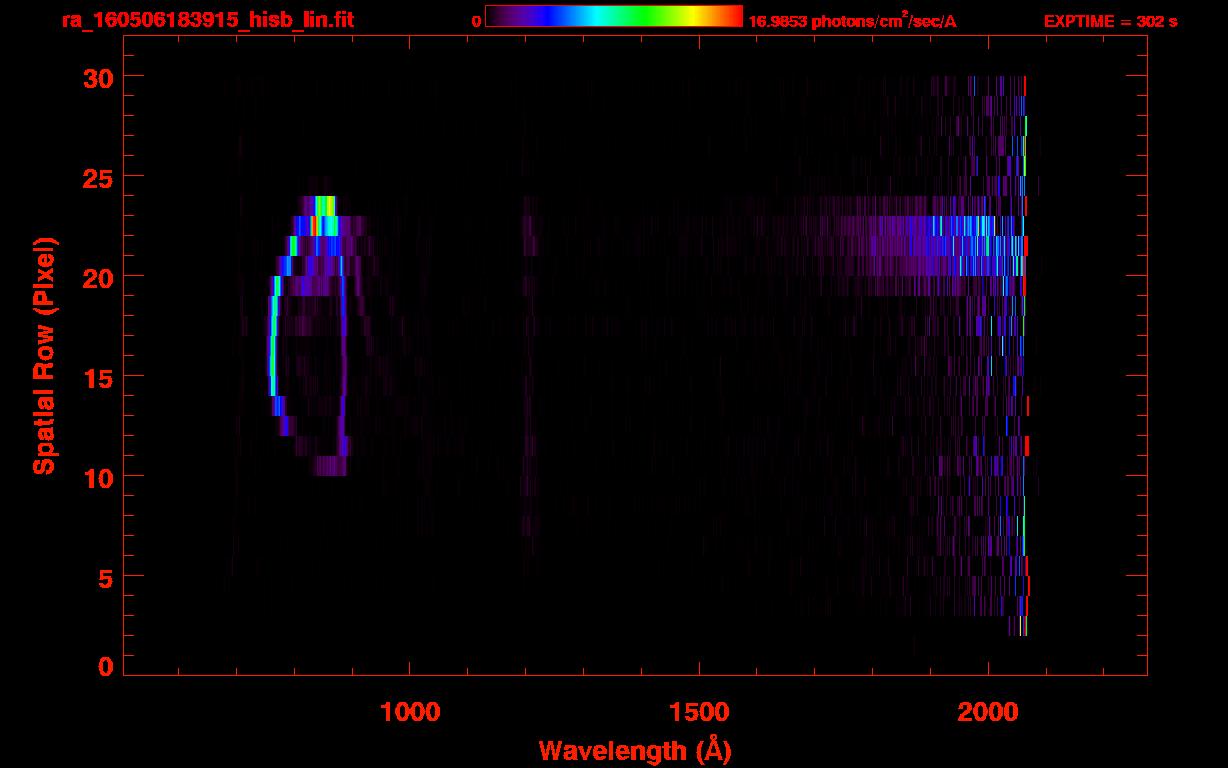The height and width of the screenshot is (768, 1228).
Task: Click the Wavelength (Å) axis label
Action: [635, 750]
